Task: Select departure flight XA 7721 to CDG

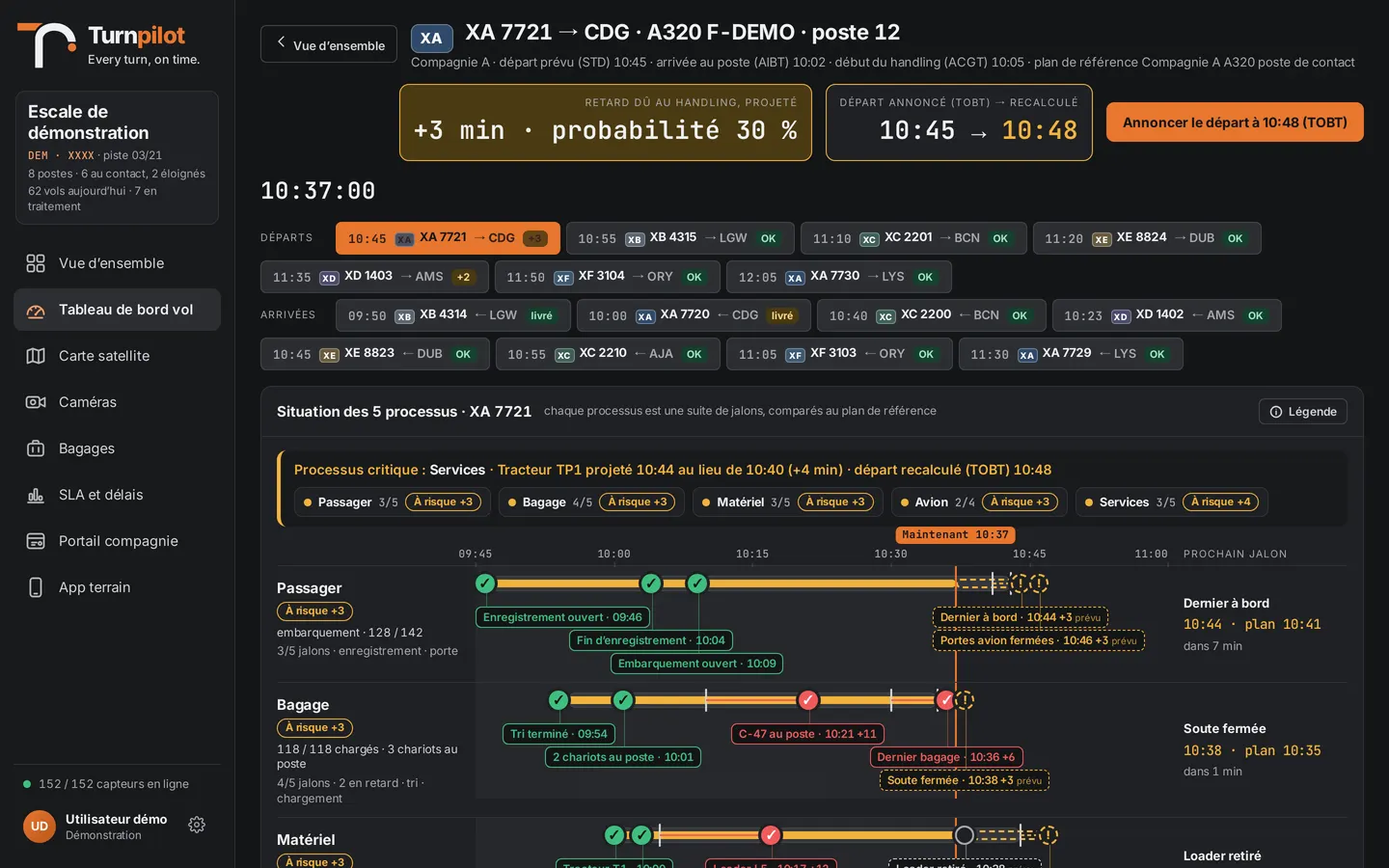Action: click(x=448, y=238)
